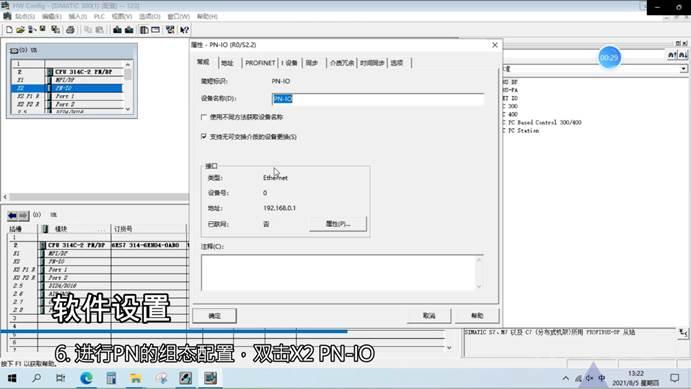Click the 设备名称 input field

coord(378,99)
